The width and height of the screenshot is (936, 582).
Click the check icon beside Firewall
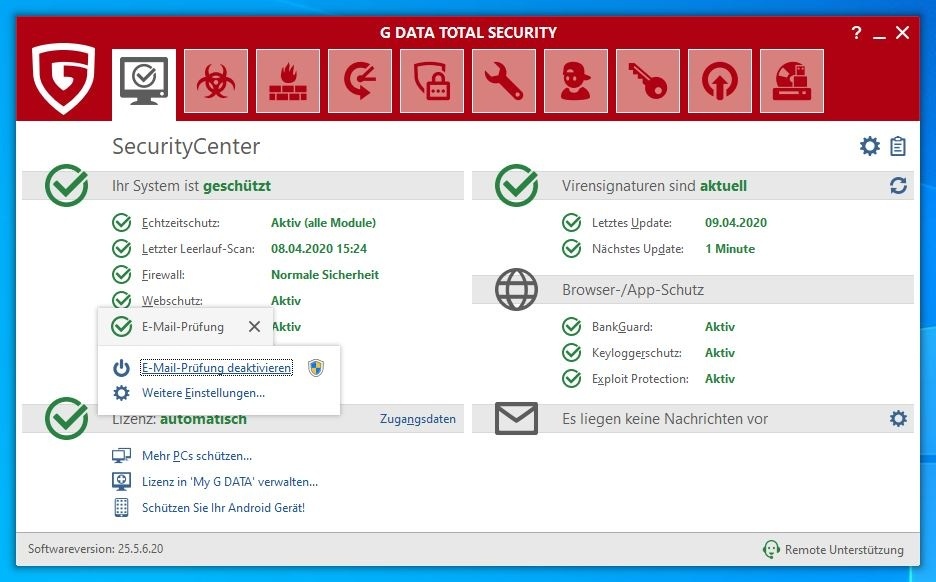121,275
